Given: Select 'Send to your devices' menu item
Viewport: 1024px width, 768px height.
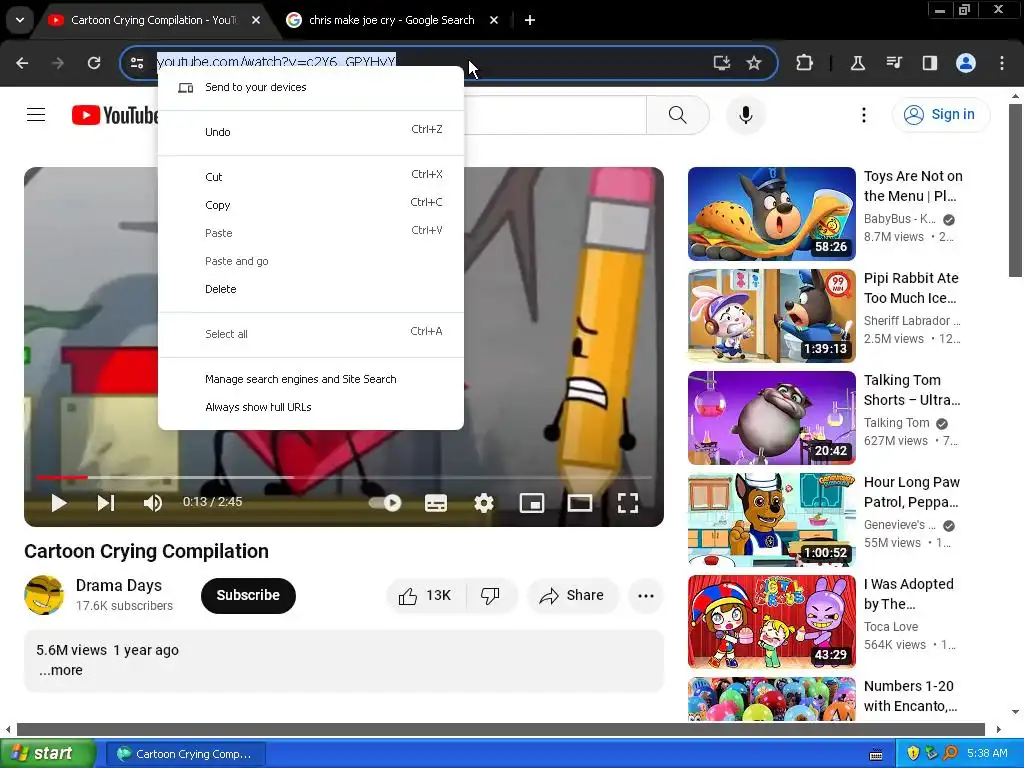Looking at the screenshot, I should point(311,88).
